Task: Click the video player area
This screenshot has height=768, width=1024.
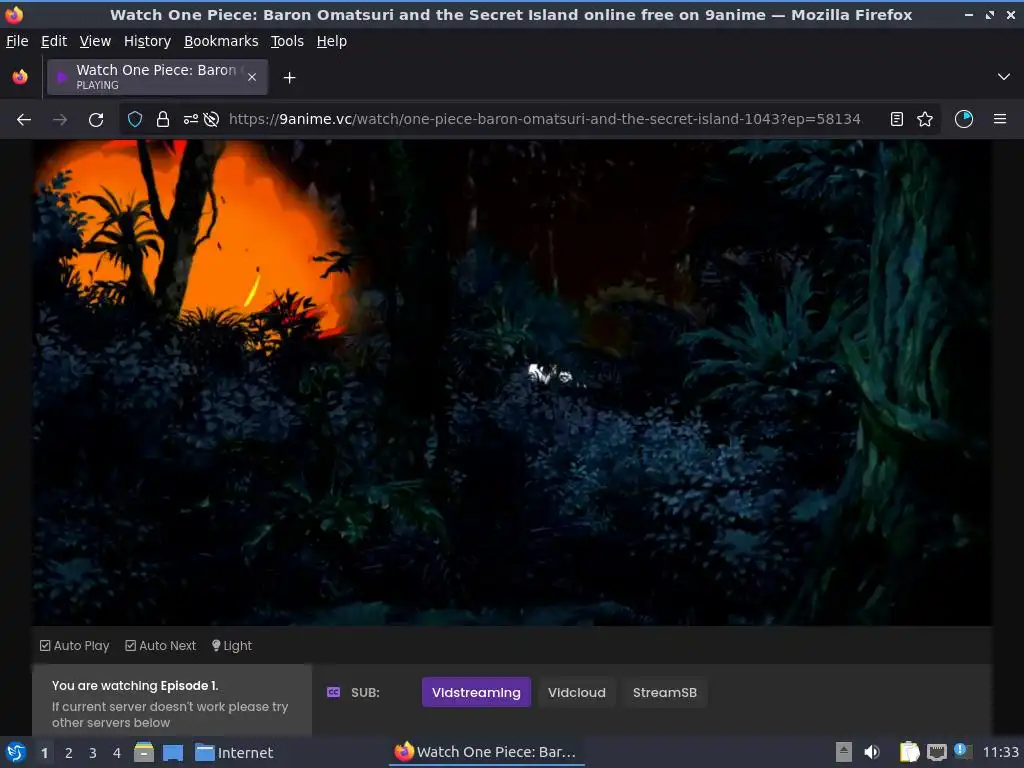Action: [x=512, y=383]
